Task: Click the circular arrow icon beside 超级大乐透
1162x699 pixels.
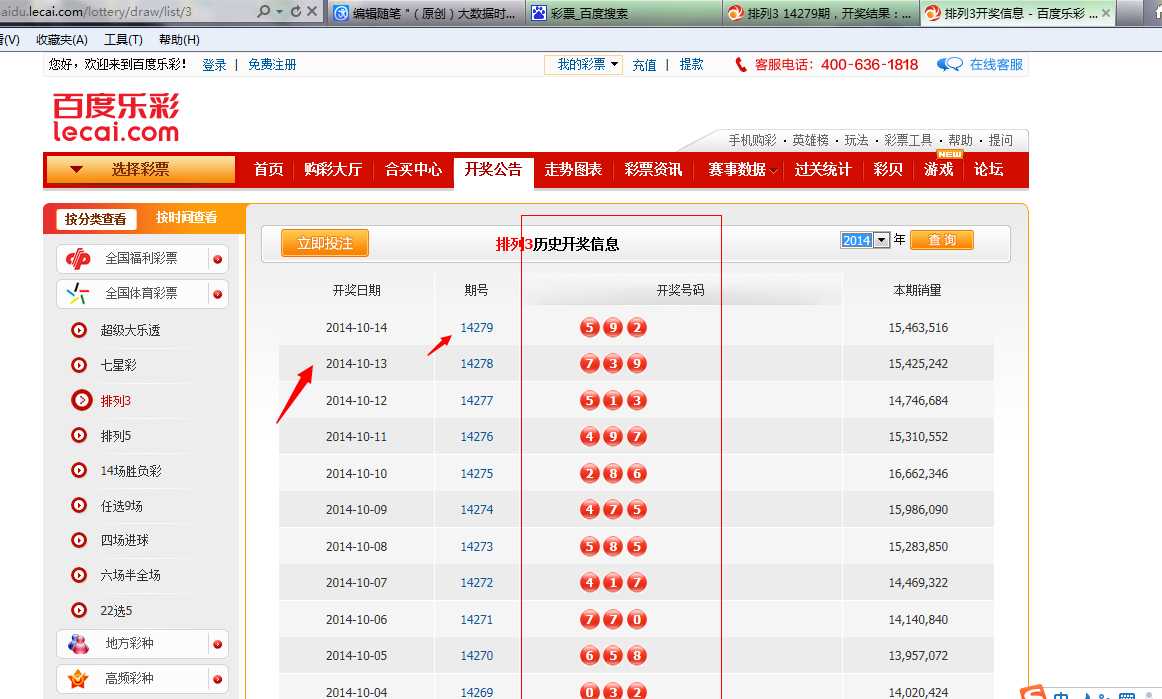Action: 79,330
